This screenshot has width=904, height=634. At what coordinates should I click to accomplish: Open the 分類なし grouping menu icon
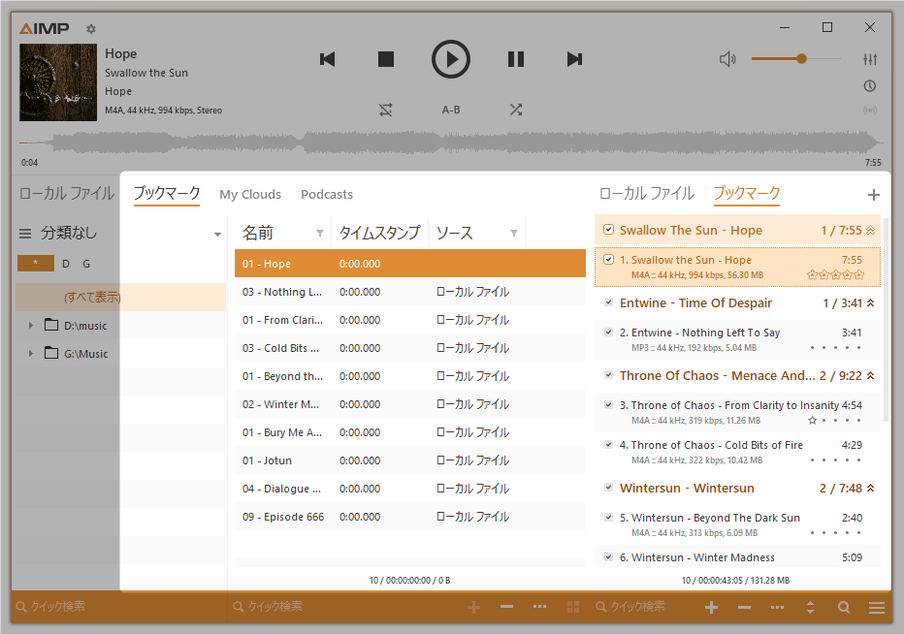[25, 233]
